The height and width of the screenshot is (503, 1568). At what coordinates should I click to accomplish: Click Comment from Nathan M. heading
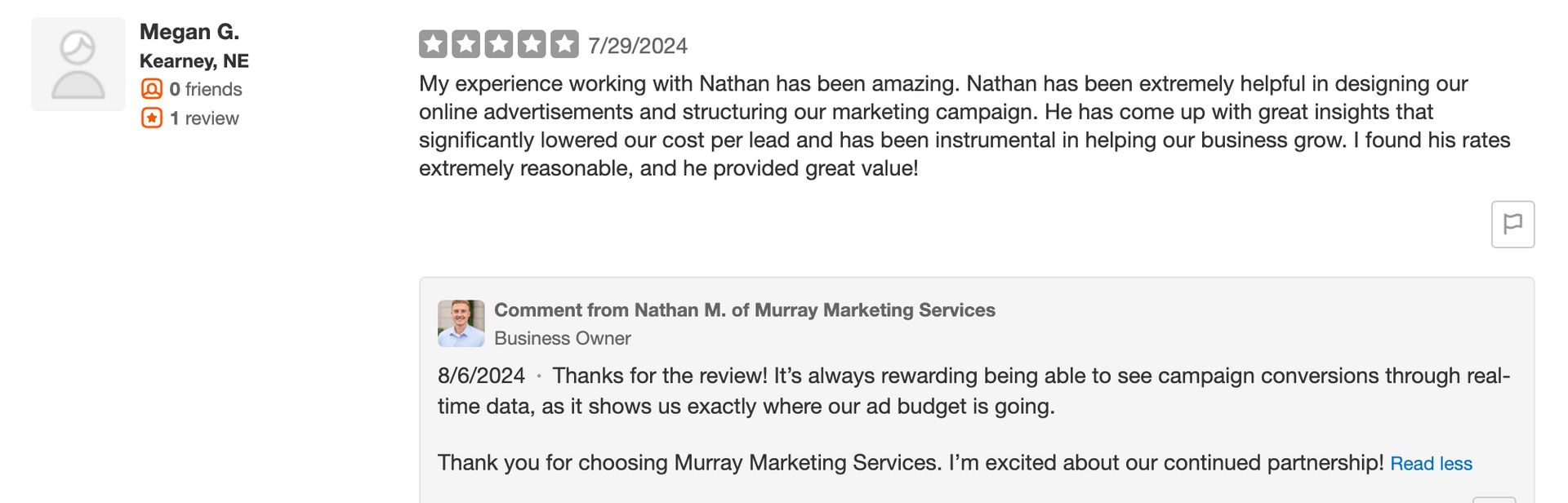[745, 310]
